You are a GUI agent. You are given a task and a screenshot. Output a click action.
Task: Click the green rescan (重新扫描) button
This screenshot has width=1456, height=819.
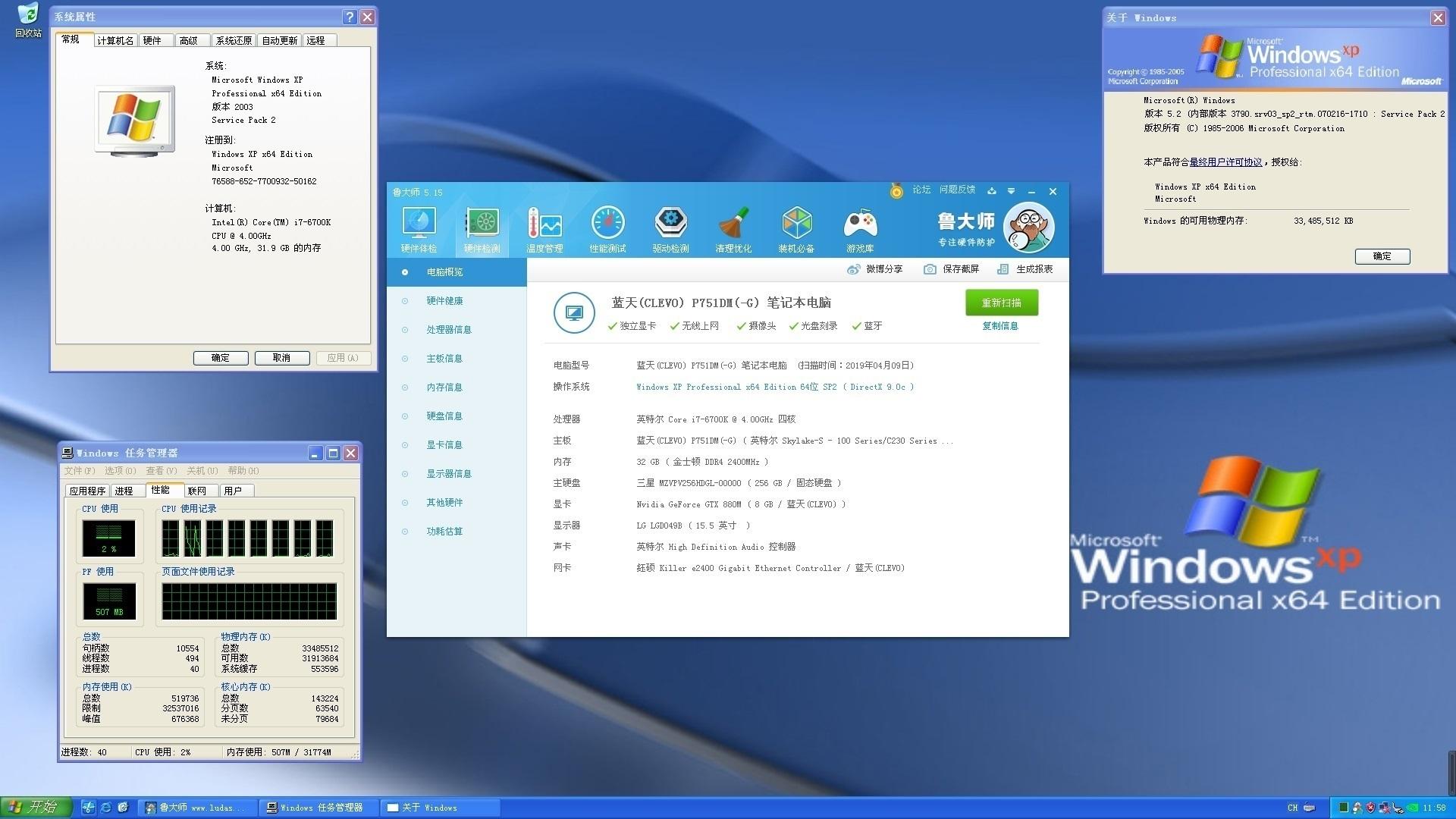pos(1001,303)
